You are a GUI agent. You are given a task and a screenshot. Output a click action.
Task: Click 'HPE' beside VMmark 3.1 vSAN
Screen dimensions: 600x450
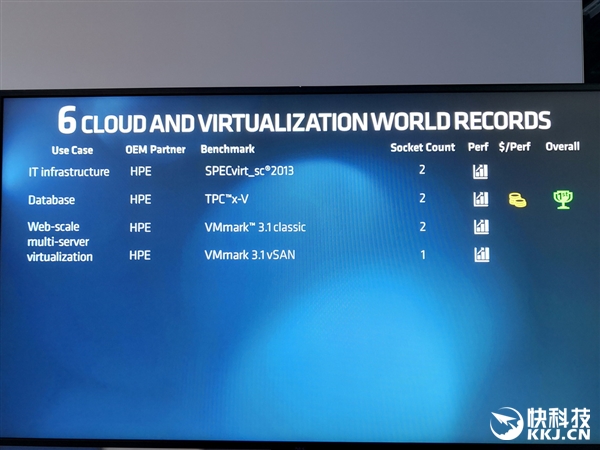click(140, 255)
